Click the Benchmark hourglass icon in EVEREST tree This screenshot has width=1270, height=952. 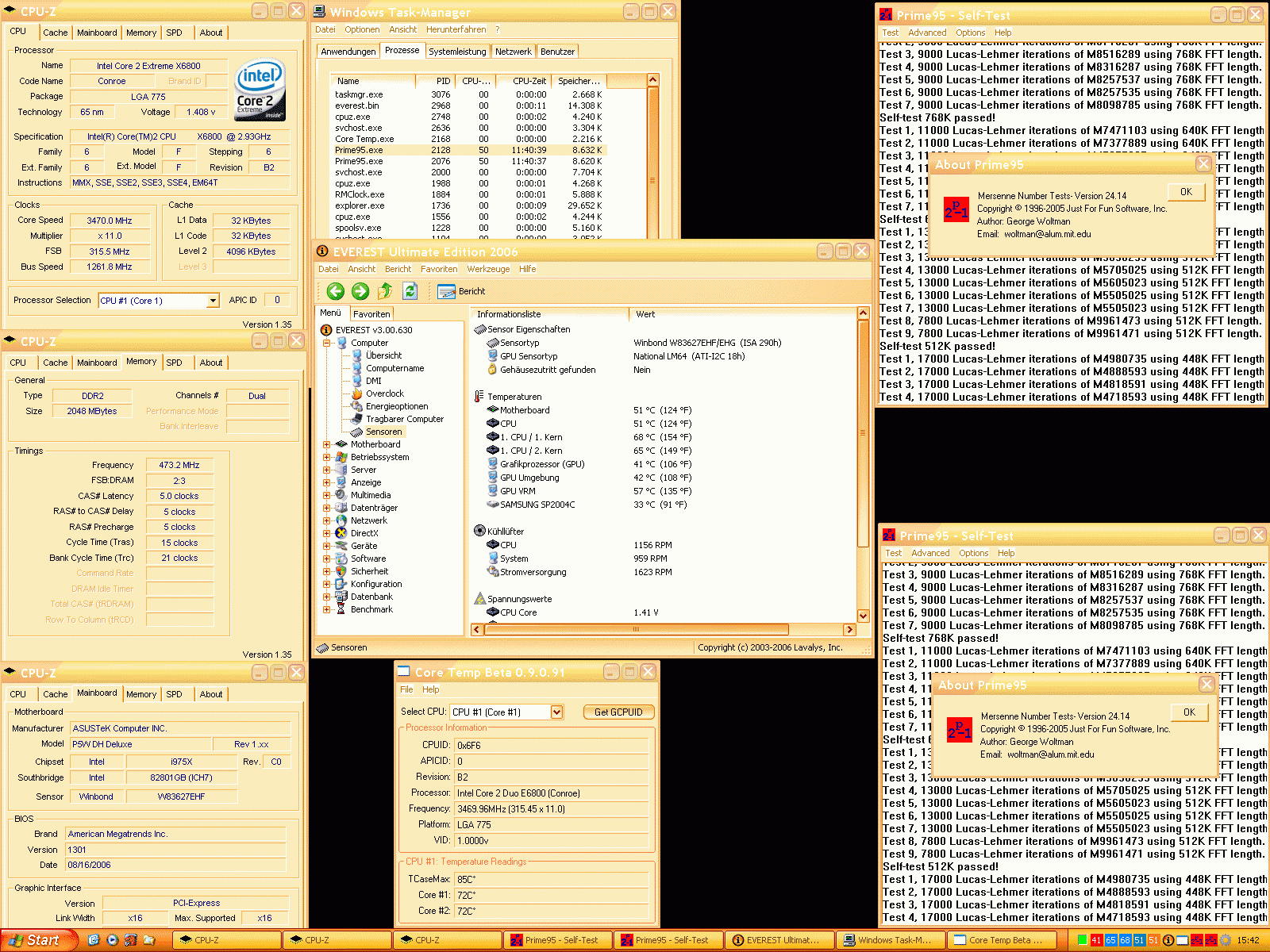point(341,609)
